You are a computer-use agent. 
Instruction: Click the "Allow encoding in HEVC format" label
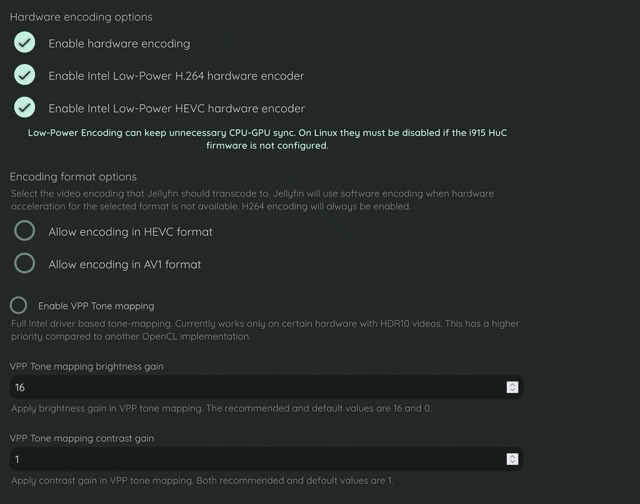pos(130,231)
